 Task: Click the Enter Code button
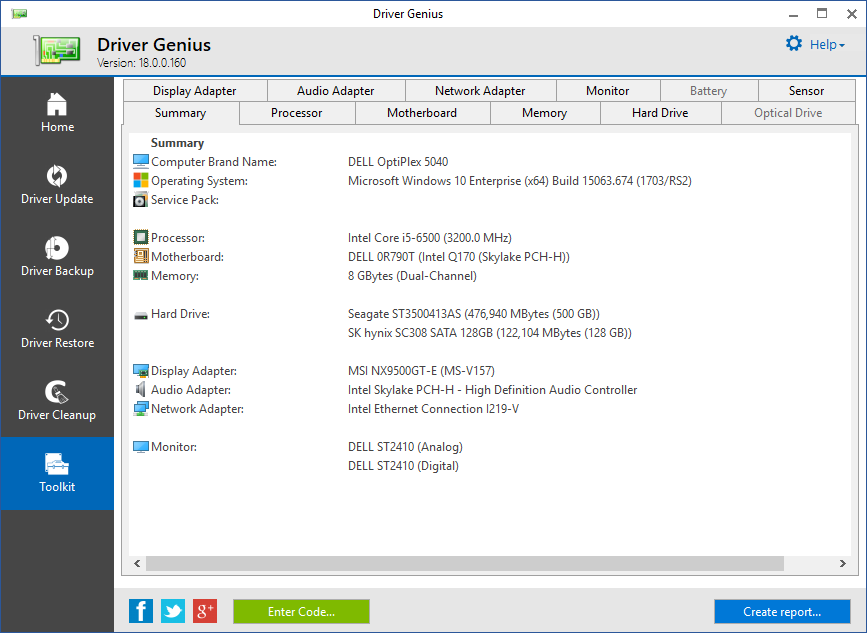pos(301,611)
